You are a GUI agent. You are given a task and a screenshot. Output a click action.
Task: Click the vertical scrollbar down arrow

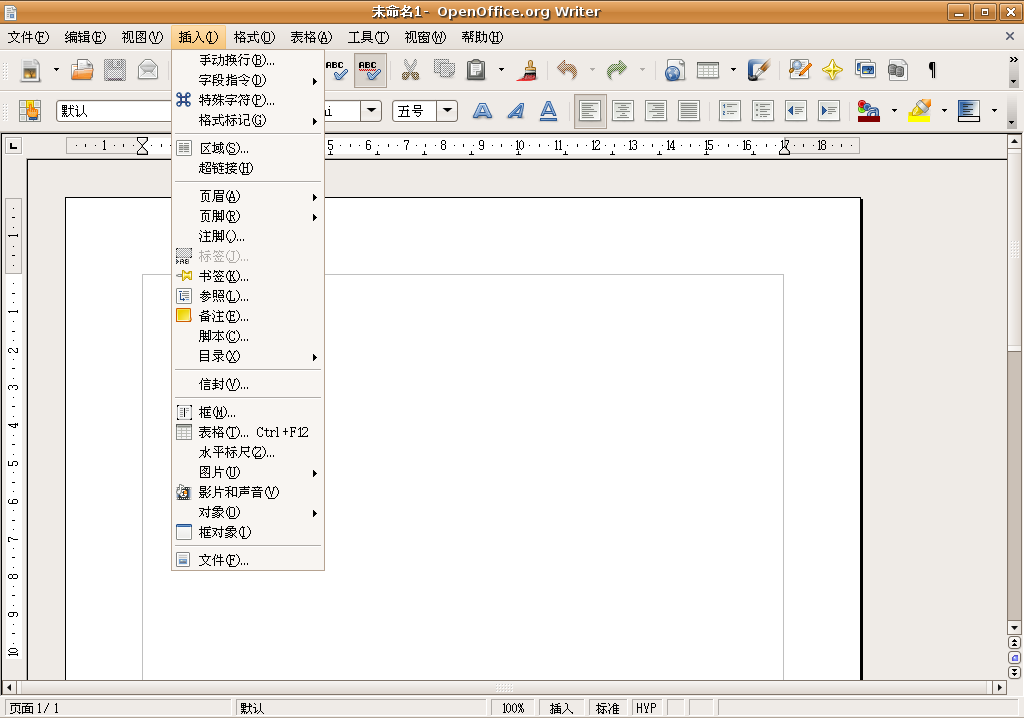pos(1014,628)
